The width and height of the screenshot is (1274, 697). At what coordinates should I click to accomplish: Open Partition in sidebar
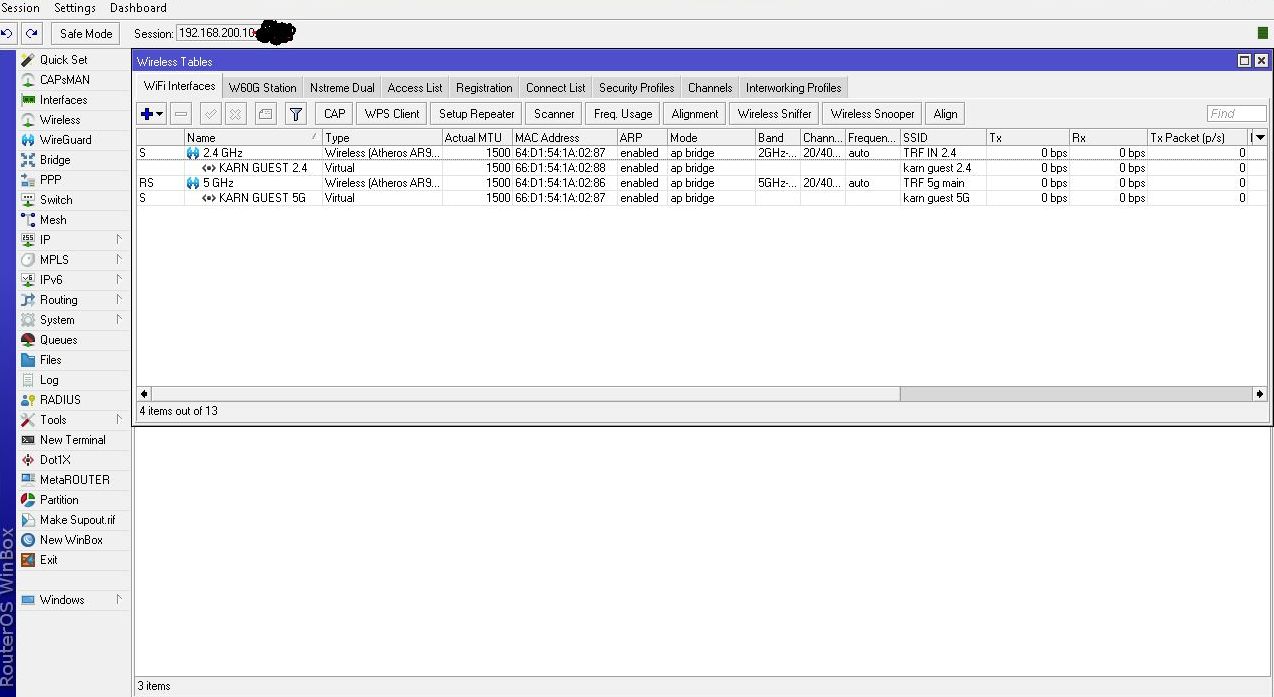tap(59, 500)
